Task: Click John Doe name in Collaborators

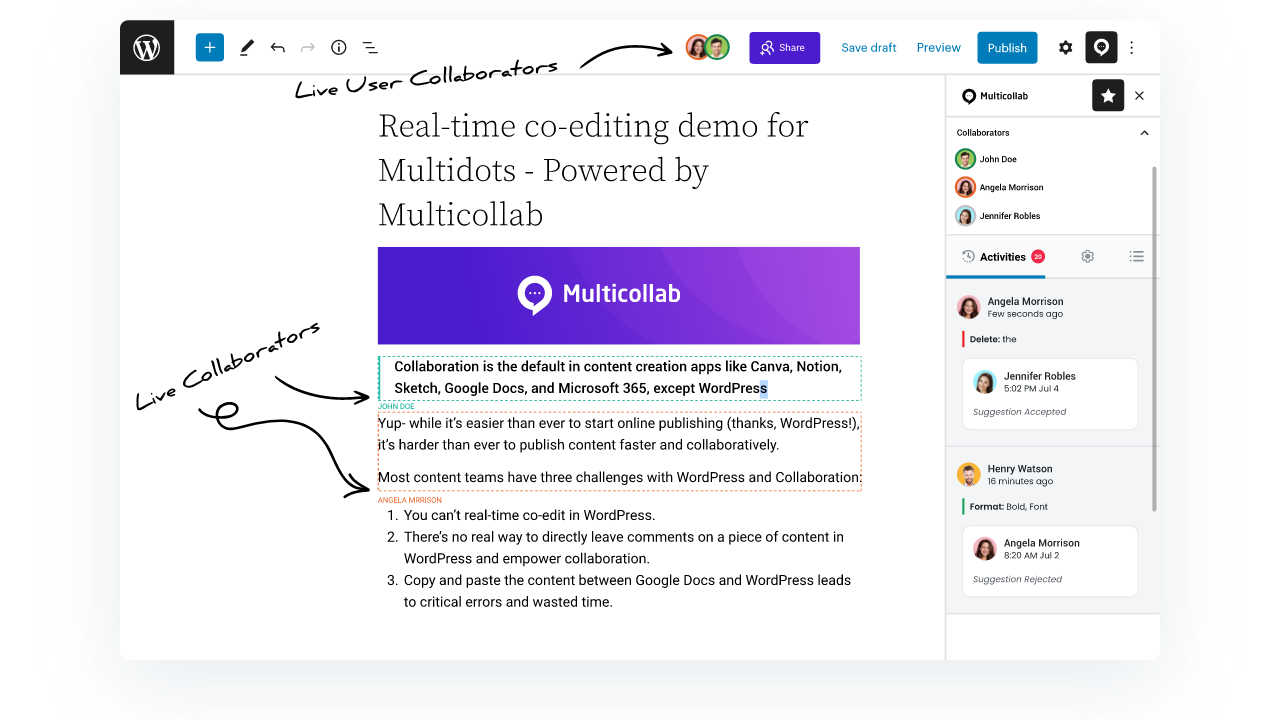Action: pos(998,159)
